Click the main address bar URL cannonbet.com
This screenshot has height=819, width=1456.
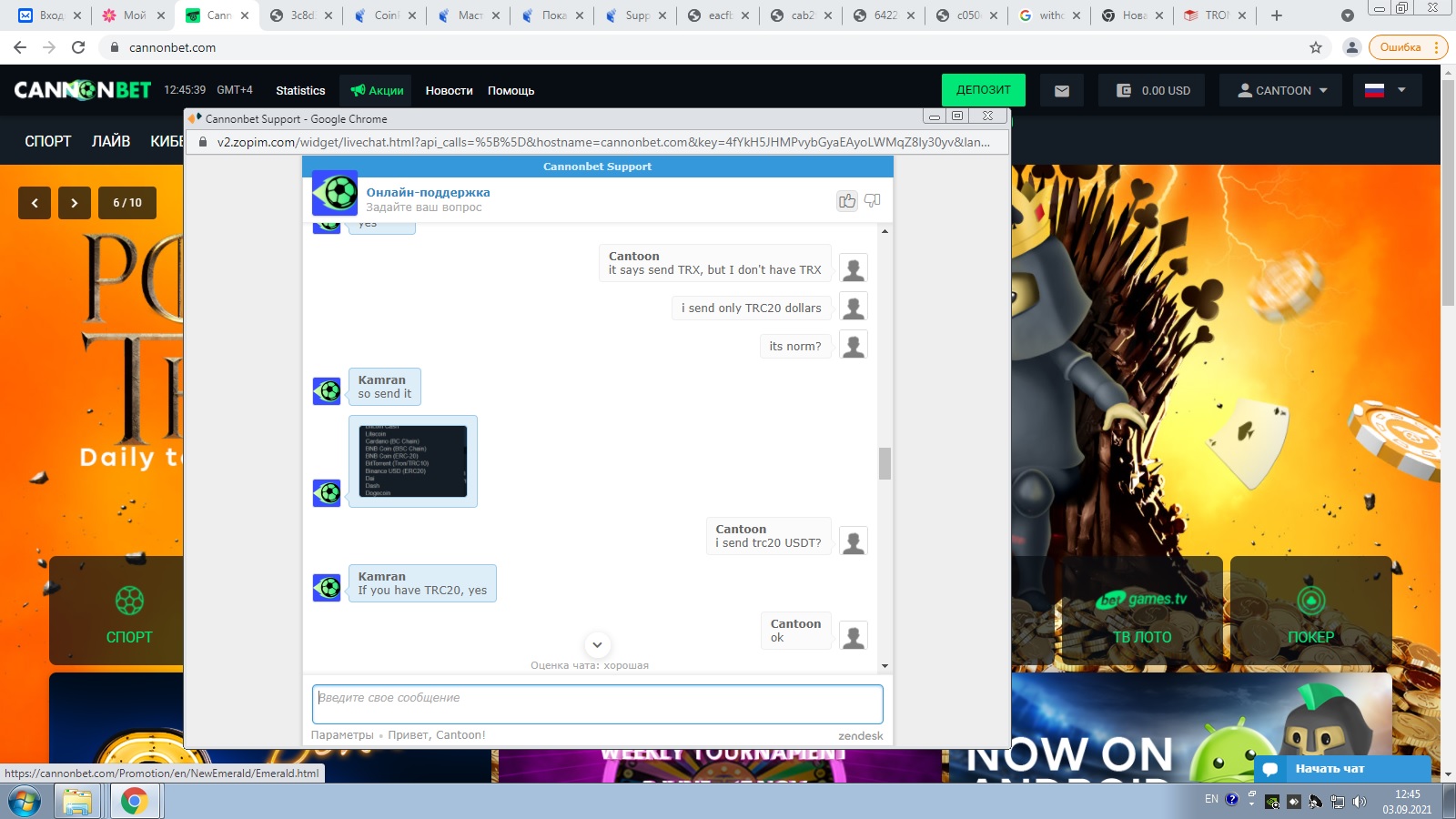point(172,47)
